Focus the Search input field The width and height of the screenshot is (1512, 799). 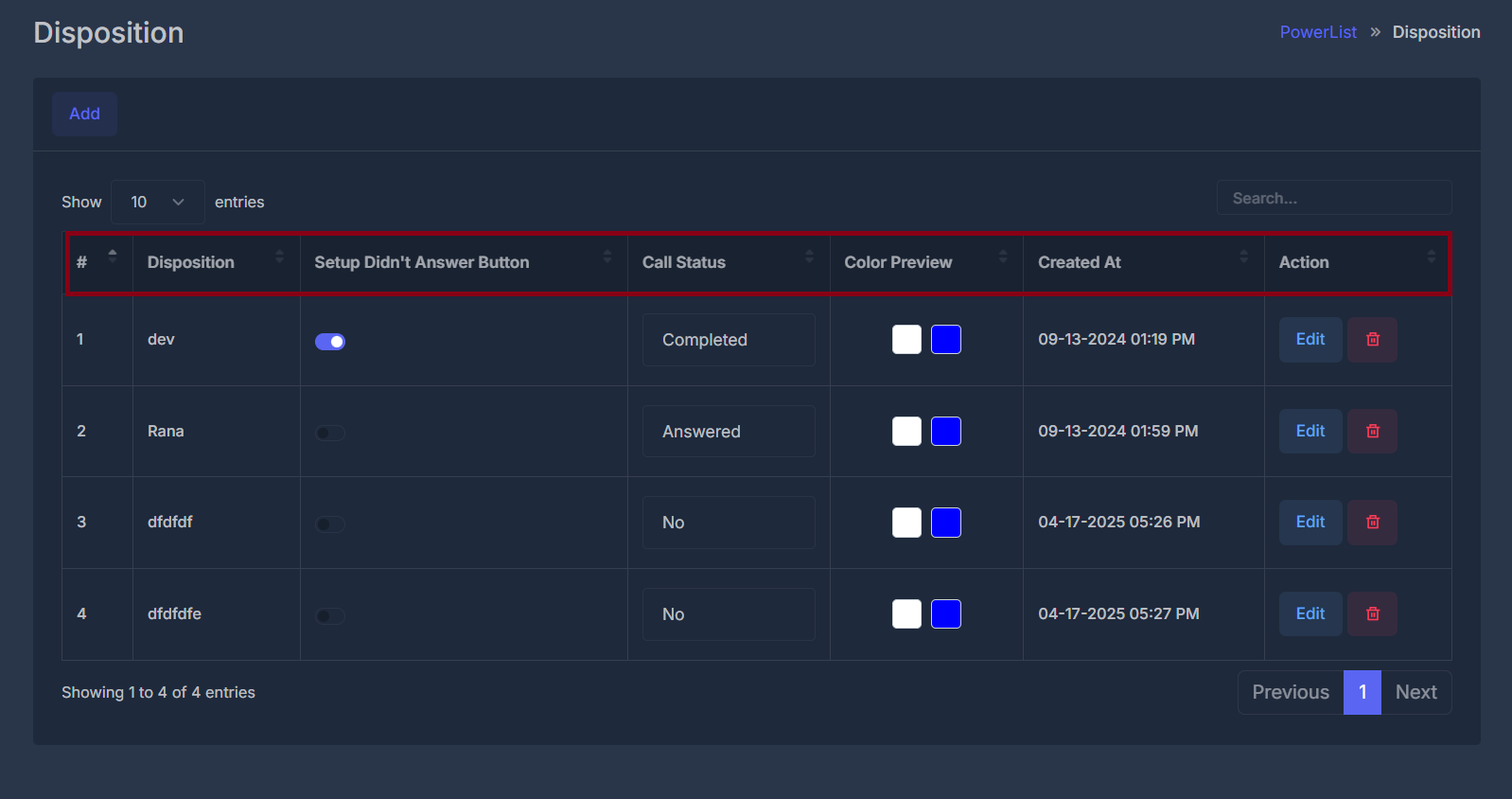pos(1334,198)
